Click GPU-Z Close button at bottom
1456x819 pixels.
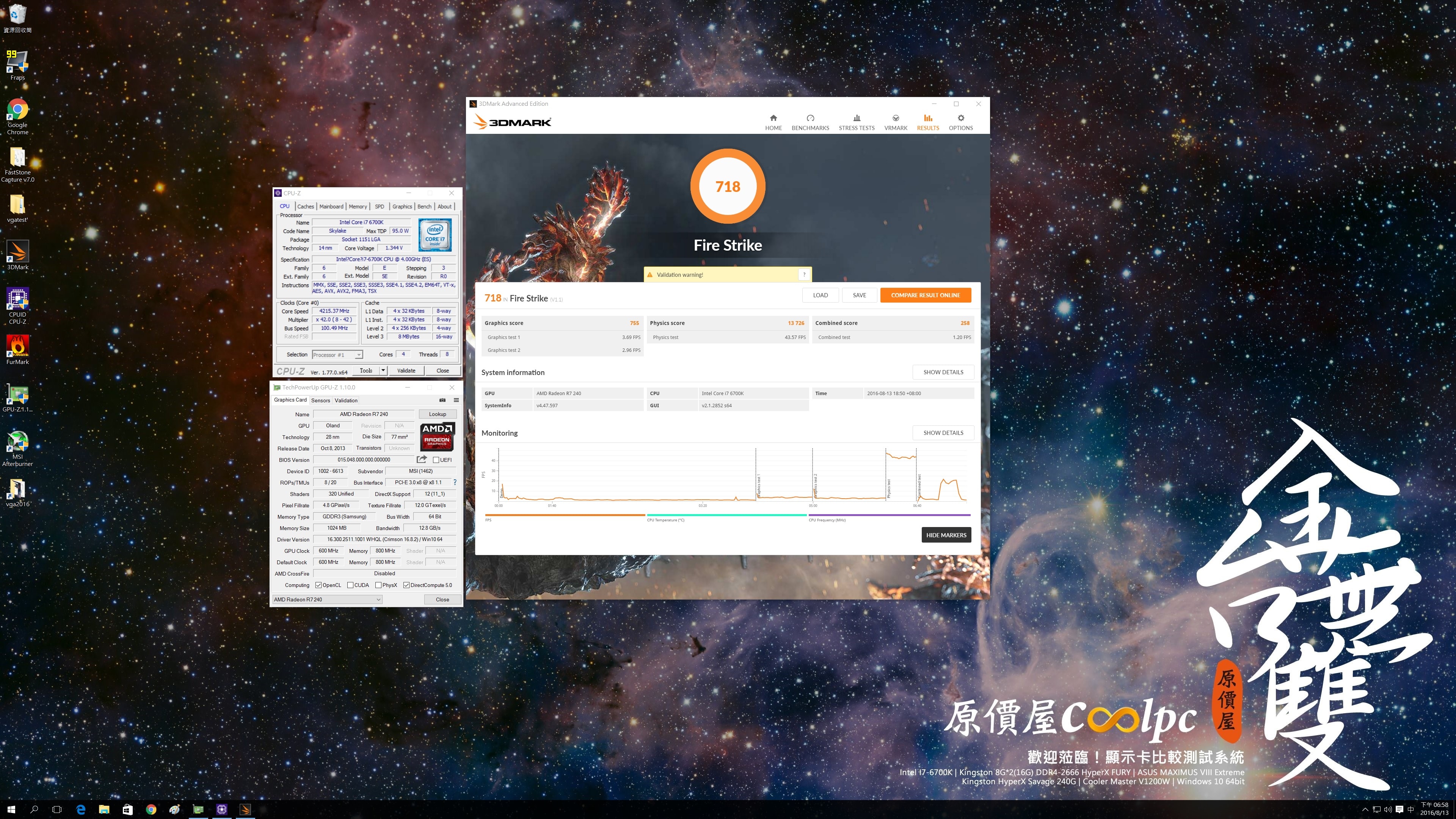pyautogui.click(x=442, y=600)
